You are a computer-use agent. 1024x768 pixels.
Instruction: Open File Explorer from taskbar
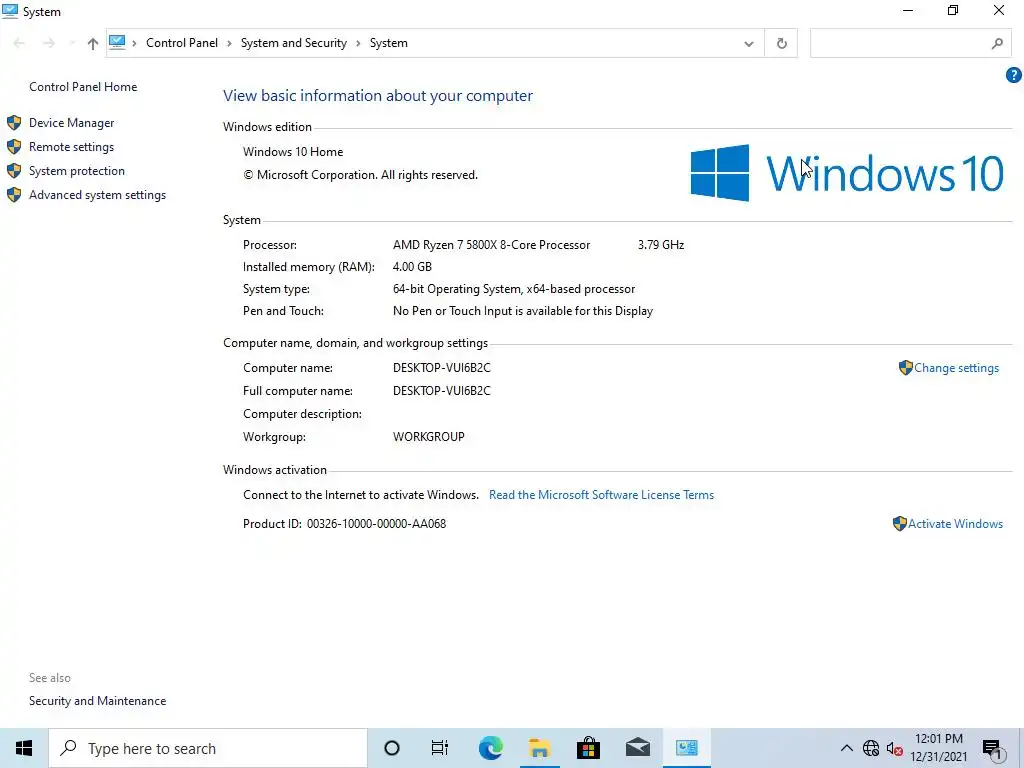pyautogui.click(x=539, y=748)
